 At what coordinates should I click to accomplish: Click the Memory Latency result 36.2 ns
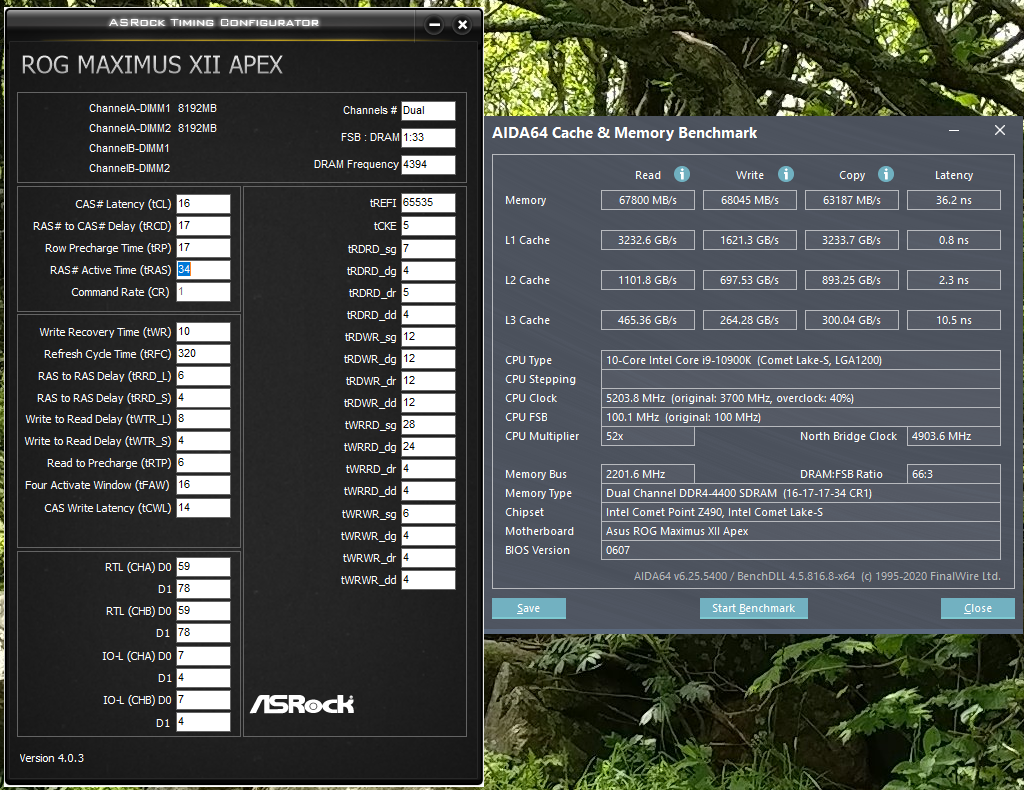pyautogui.click(x=953, y=200)
